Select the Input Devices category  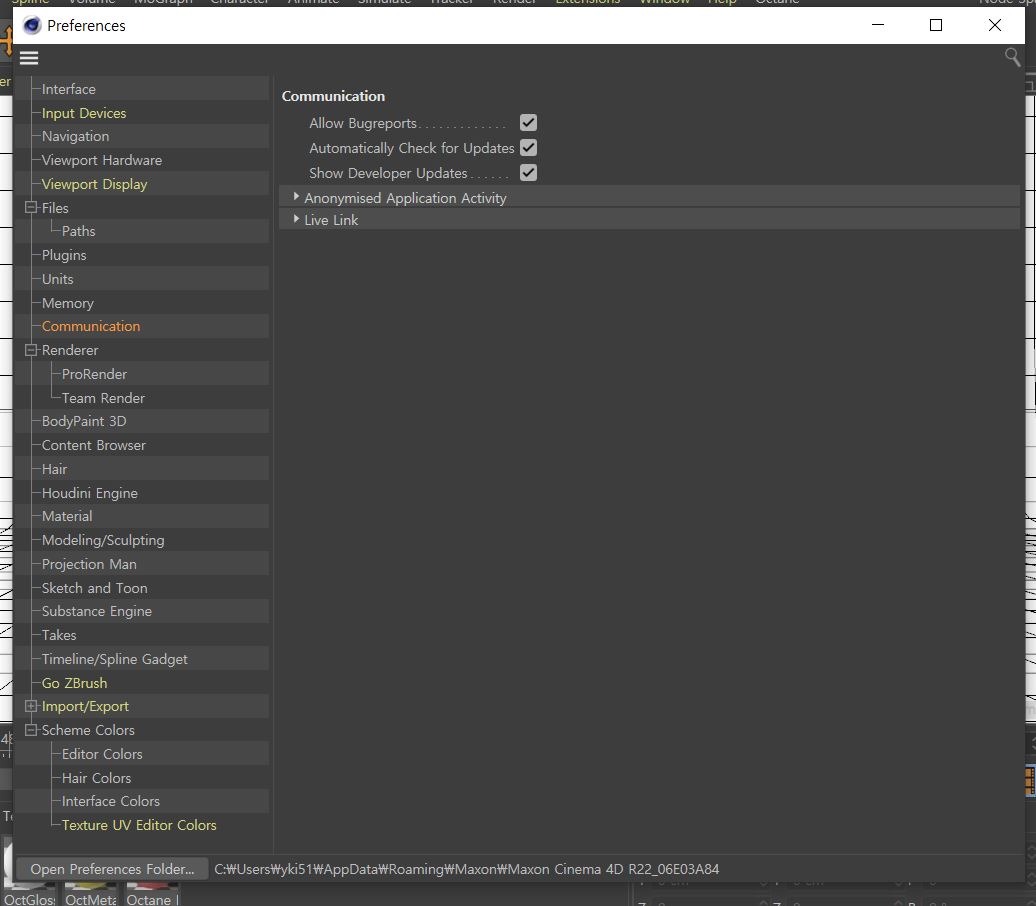pyautogui.click(x=84, y=113)
